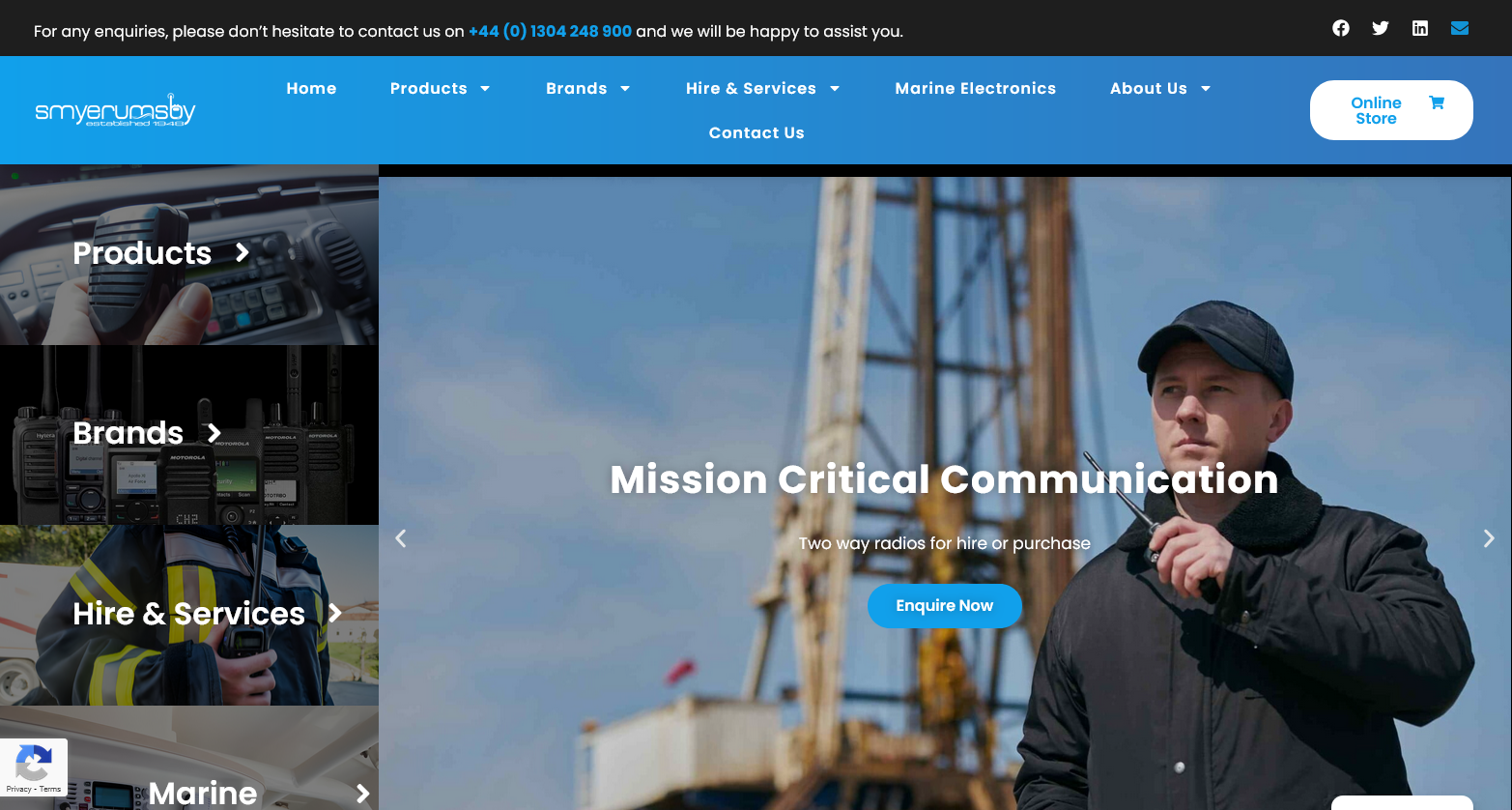Select Home in the navigation bar

coord(311,88)
